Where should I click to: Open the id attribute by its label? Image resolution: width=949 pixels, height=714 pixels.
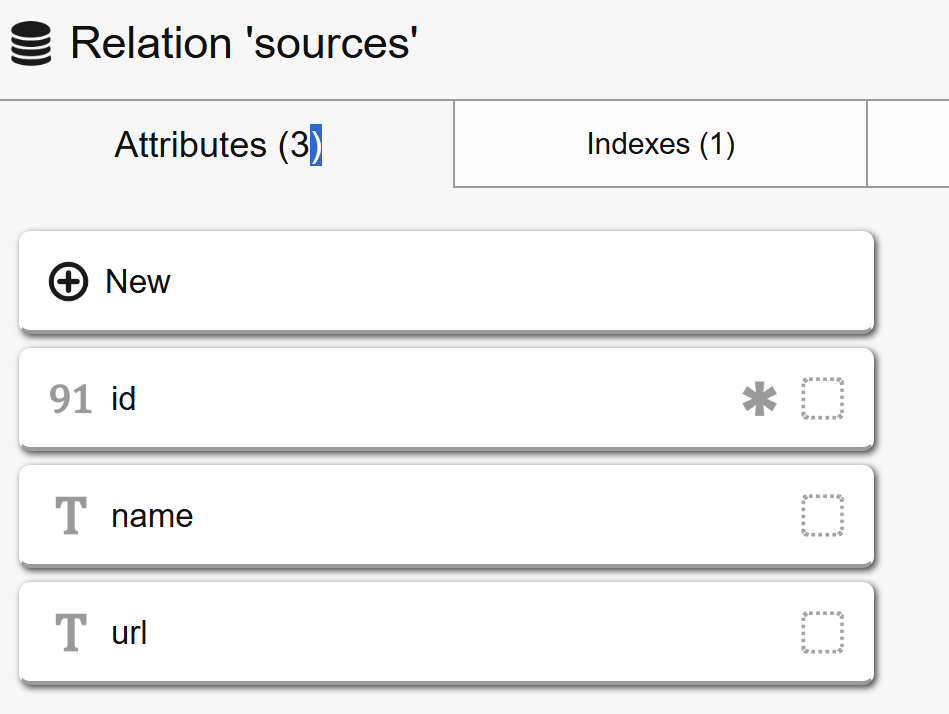point(124,399)
